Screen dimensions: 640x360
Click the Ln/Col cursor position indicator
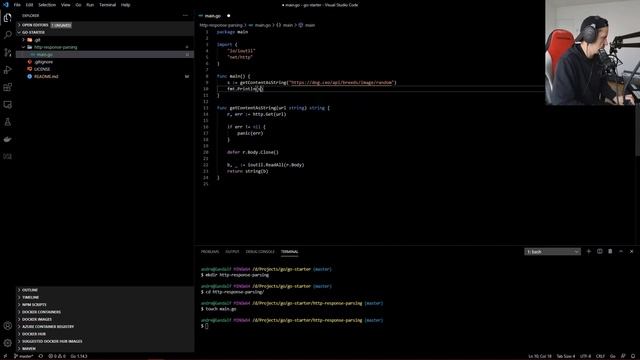point(540,356)
